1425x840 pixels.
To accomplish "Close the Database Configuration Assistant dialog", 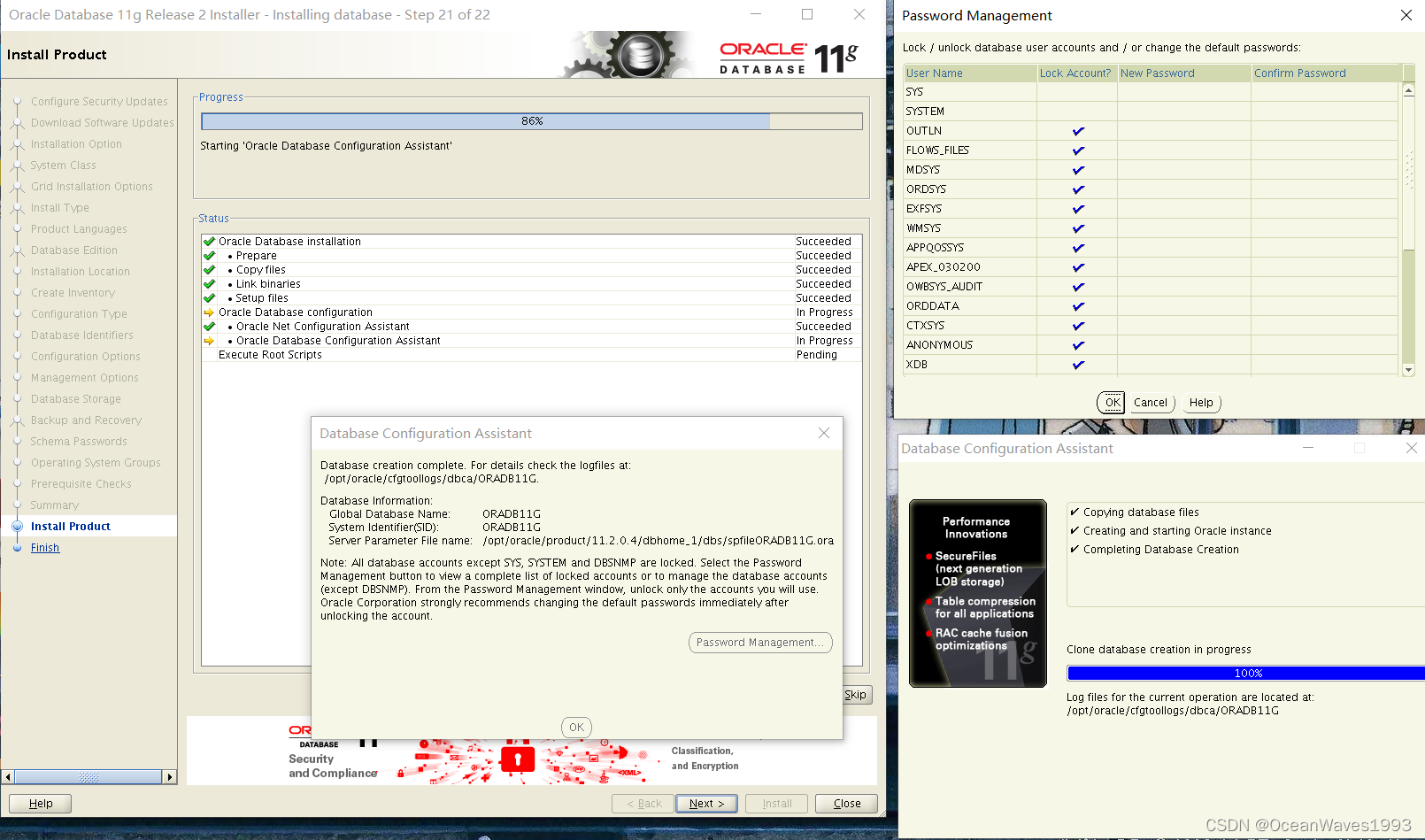I will click(824, 433).
